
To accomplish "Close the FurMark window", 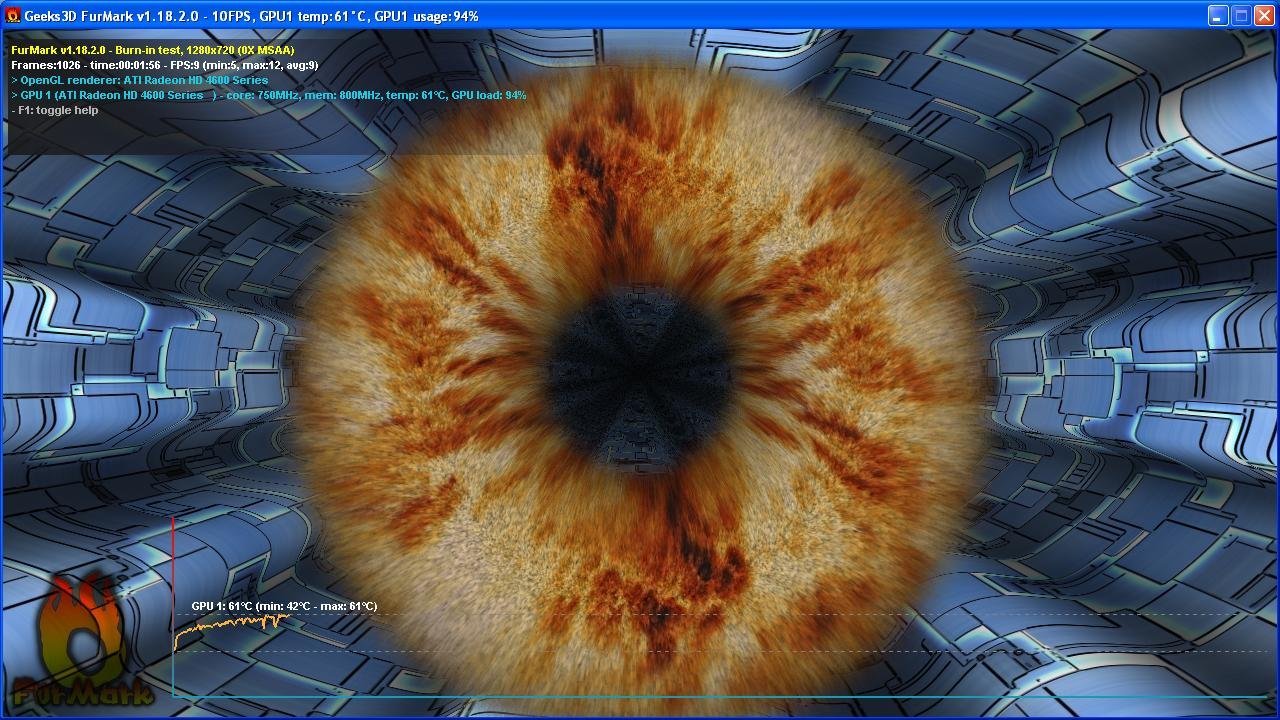I will coord(1265,16).
